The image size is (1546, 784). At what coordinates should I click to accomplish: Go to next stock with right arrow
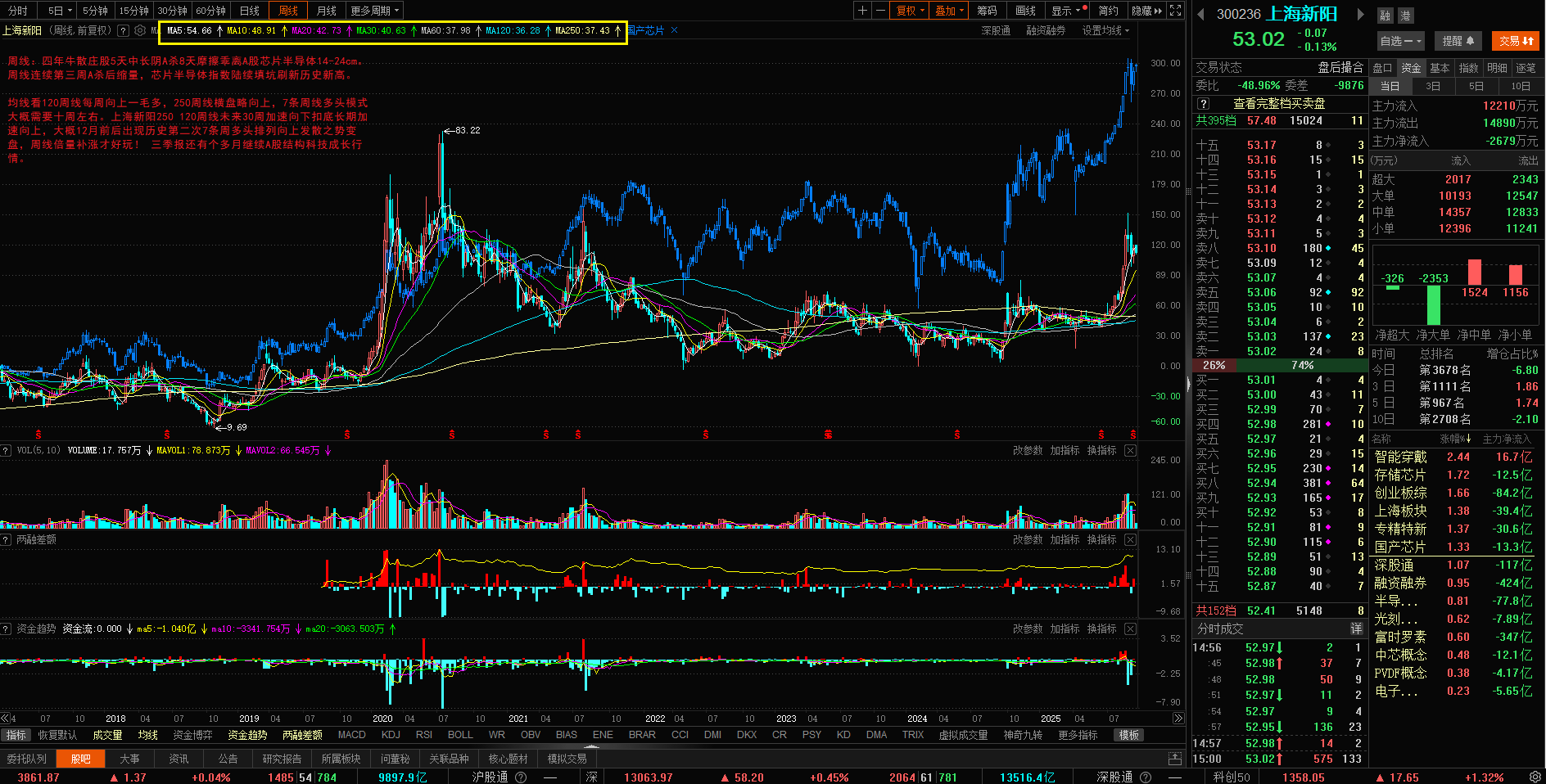click(x=1360, y=14)
